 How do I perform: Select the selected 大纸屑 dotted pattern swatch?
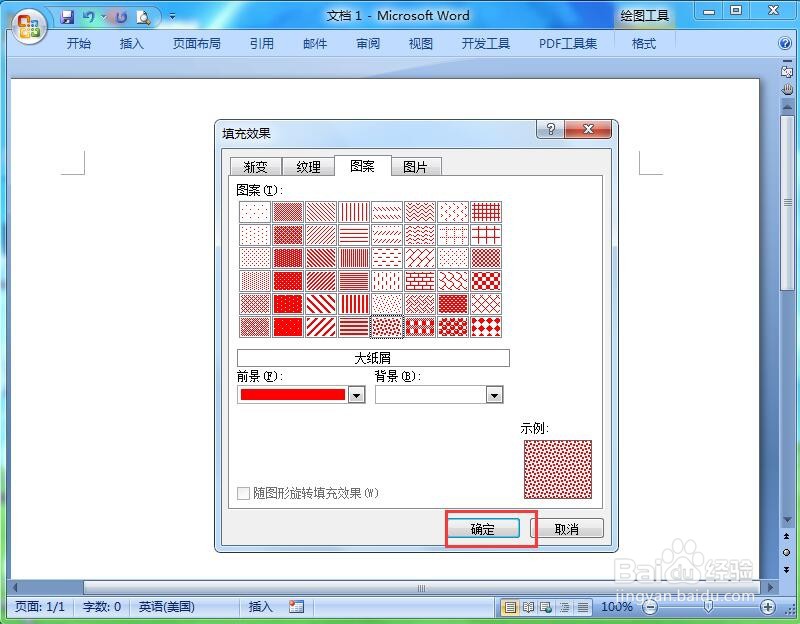(x=387, y=327)
